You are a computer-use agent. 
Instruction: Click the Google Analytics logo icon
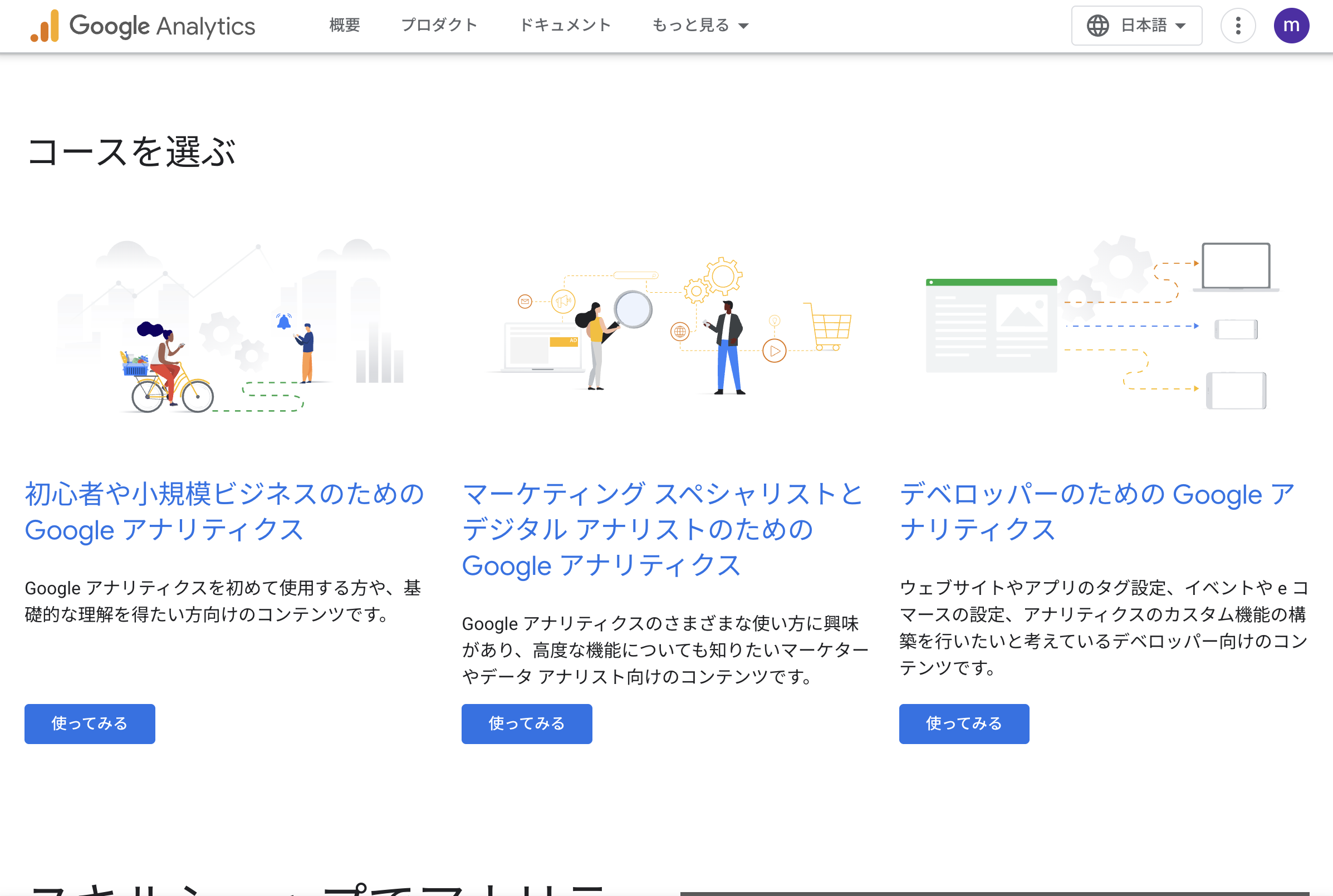(x=45, y=26)
